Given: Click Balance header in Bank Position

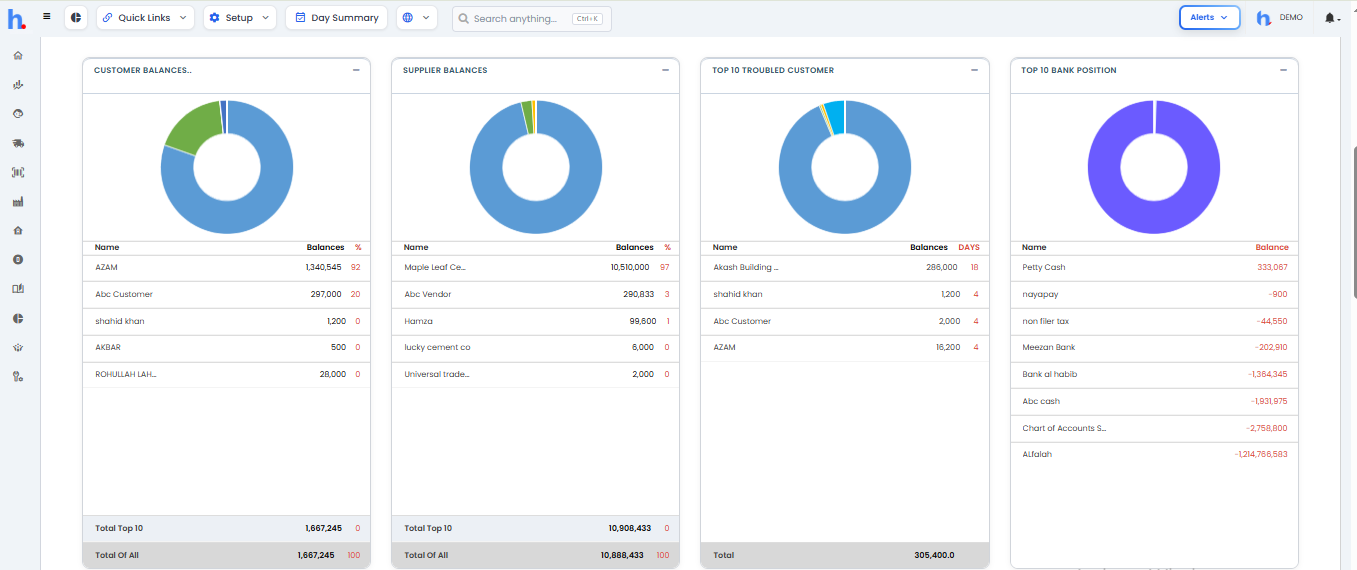Looking at the screenshot, I should (x=1272, y=247).
